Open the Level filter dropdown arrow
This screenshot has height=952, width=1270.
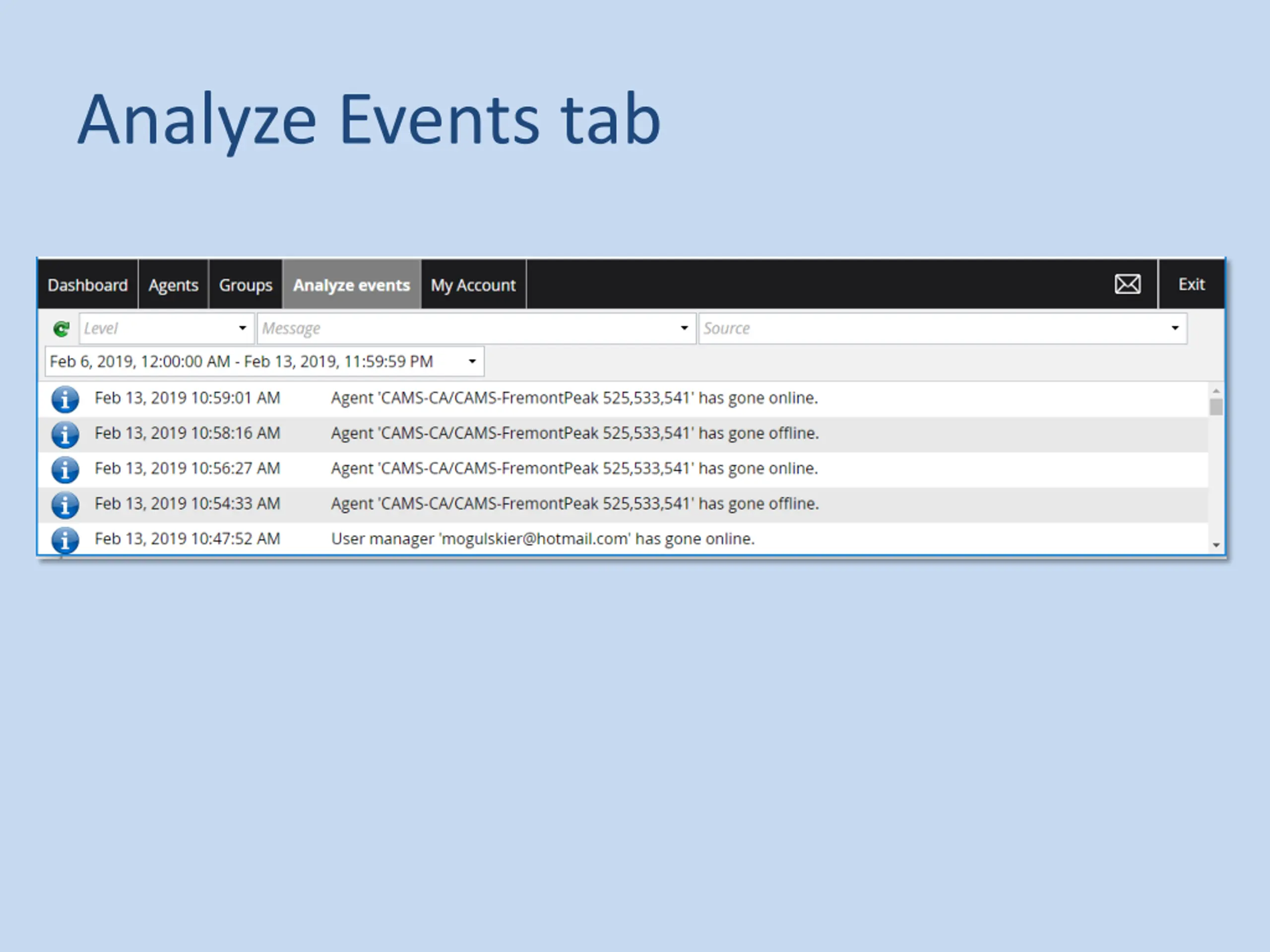[242, 328]
